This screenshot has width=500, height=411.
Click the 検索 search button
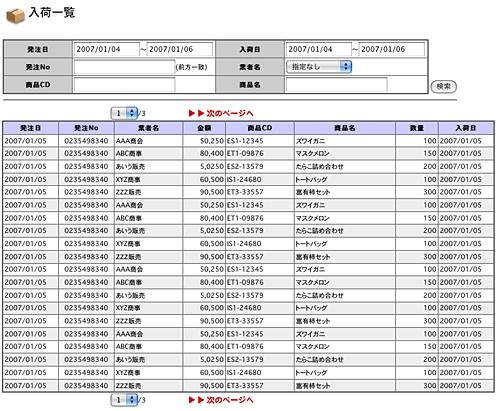pos(444,87)
